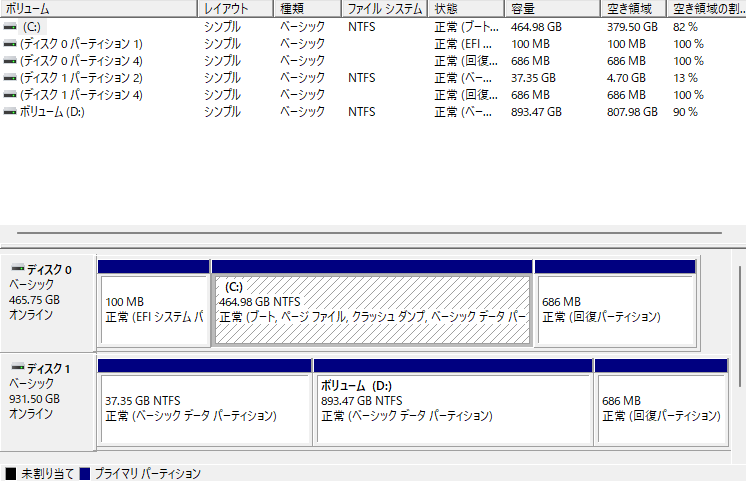Select Disk 1's 686 MB recovery partition block

(660, 408)
